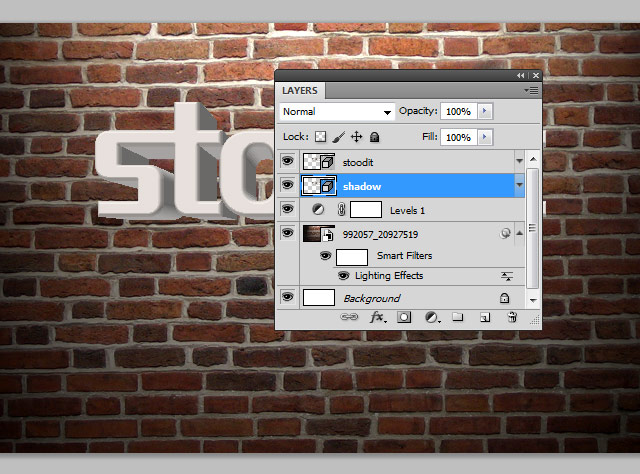
Task: Toggle lock image pixels brush icon
Action: click(x=338, y=137)
